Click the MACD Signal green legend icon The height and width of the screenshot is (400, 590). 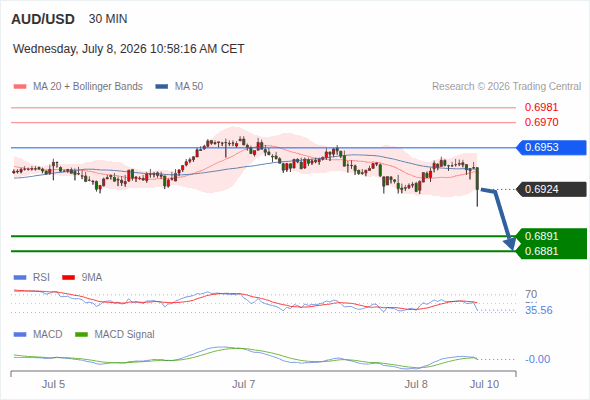(x=81, y=335)
